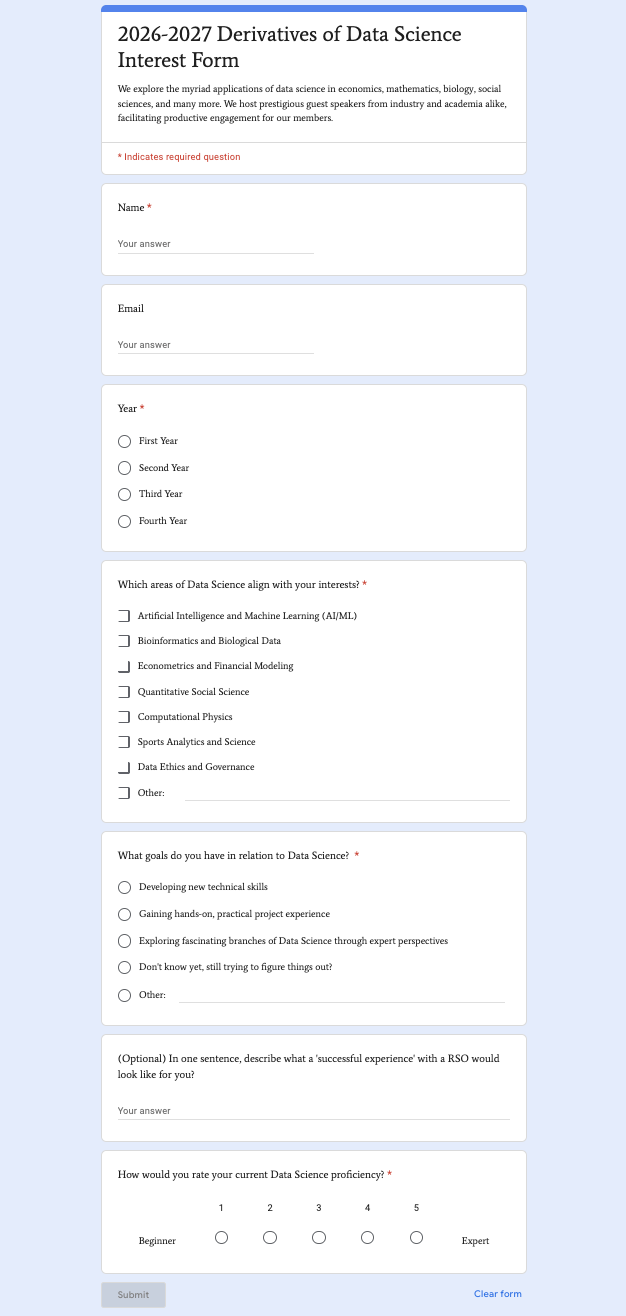The width and height of the screenshot is (626, 1316).
Task: Choose the Second Year option
Action: point(125,468)
